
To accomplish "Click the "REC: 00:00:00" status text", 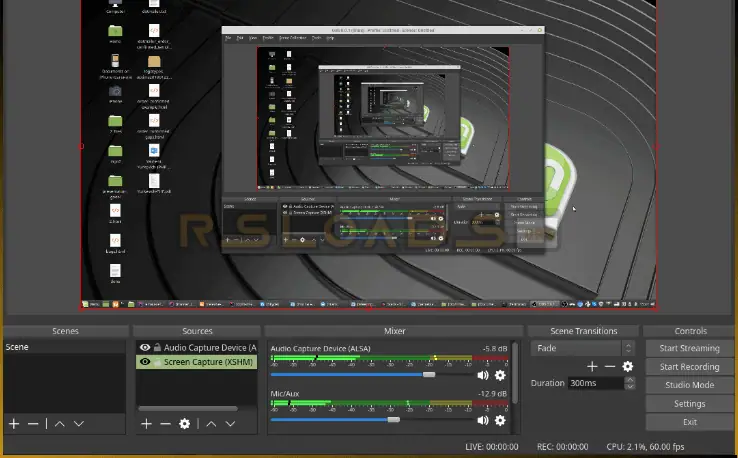I will (x=562, y=447).
